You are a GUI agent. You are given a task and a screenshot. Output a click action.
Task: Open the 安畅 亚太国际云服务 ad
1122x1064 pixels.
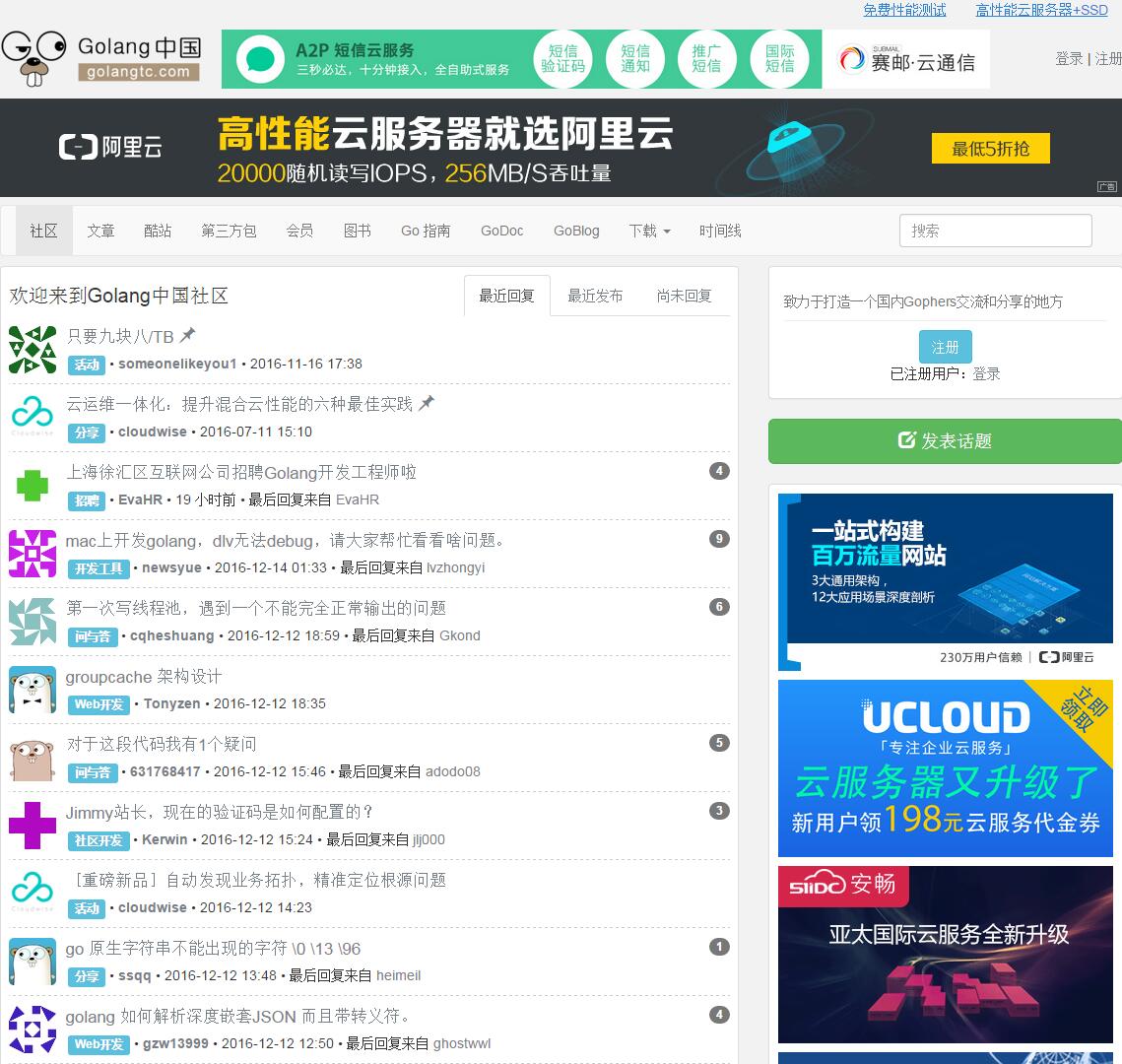(946, 955)
